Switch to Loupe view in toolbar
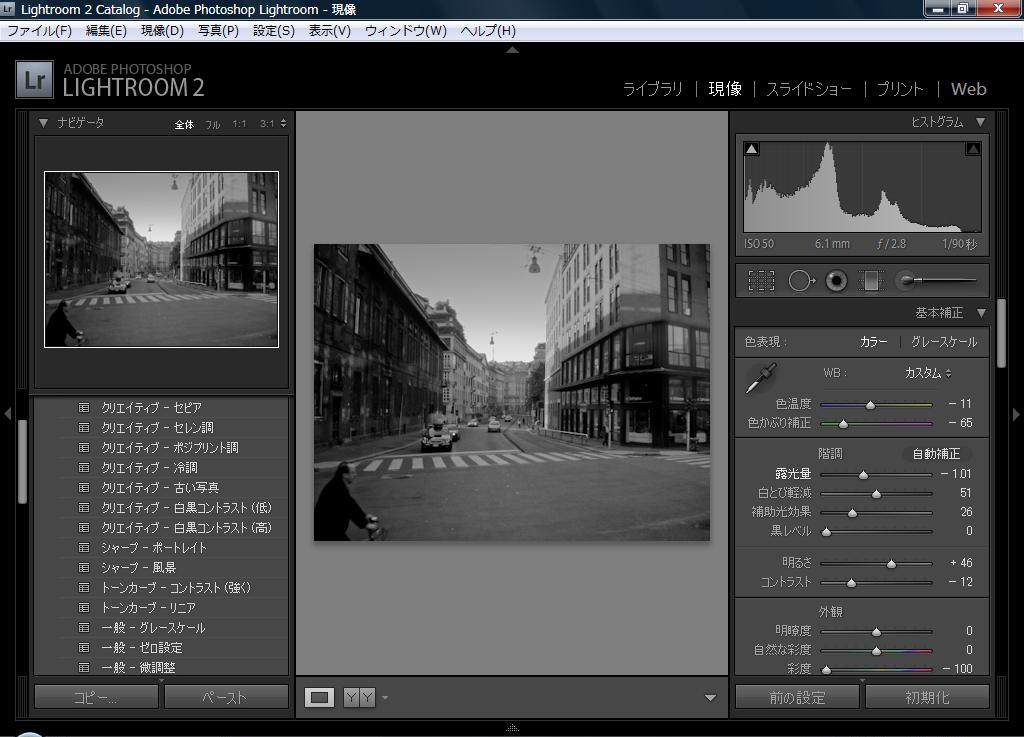 tap(319, 698)
